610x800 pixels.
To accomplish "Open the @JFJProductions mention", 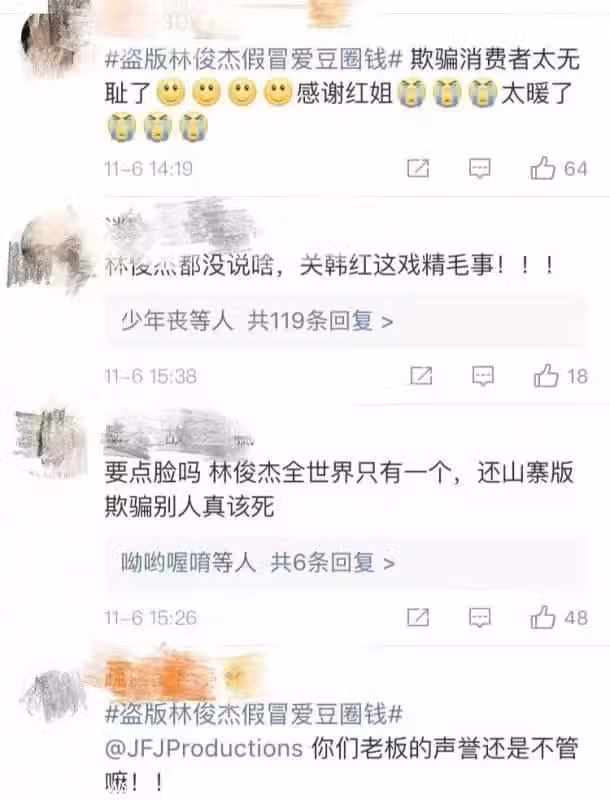I will [x=204, y=748].
